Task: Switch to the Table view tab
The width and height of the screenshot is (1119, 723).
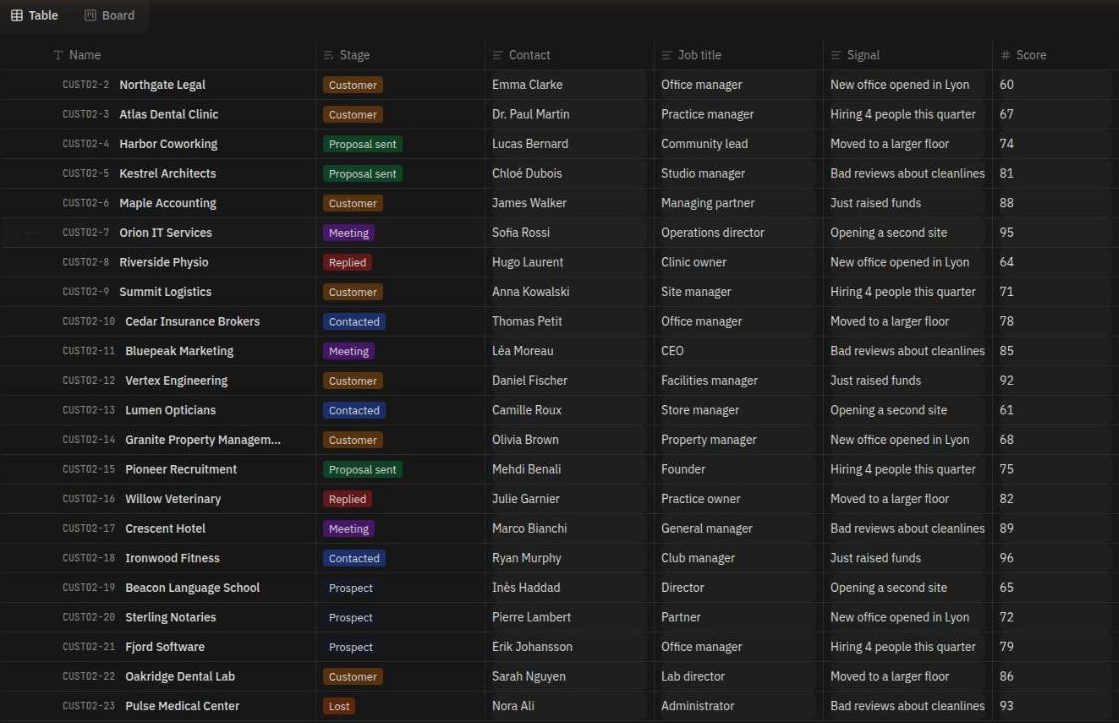Action: [x=34, y=15]
